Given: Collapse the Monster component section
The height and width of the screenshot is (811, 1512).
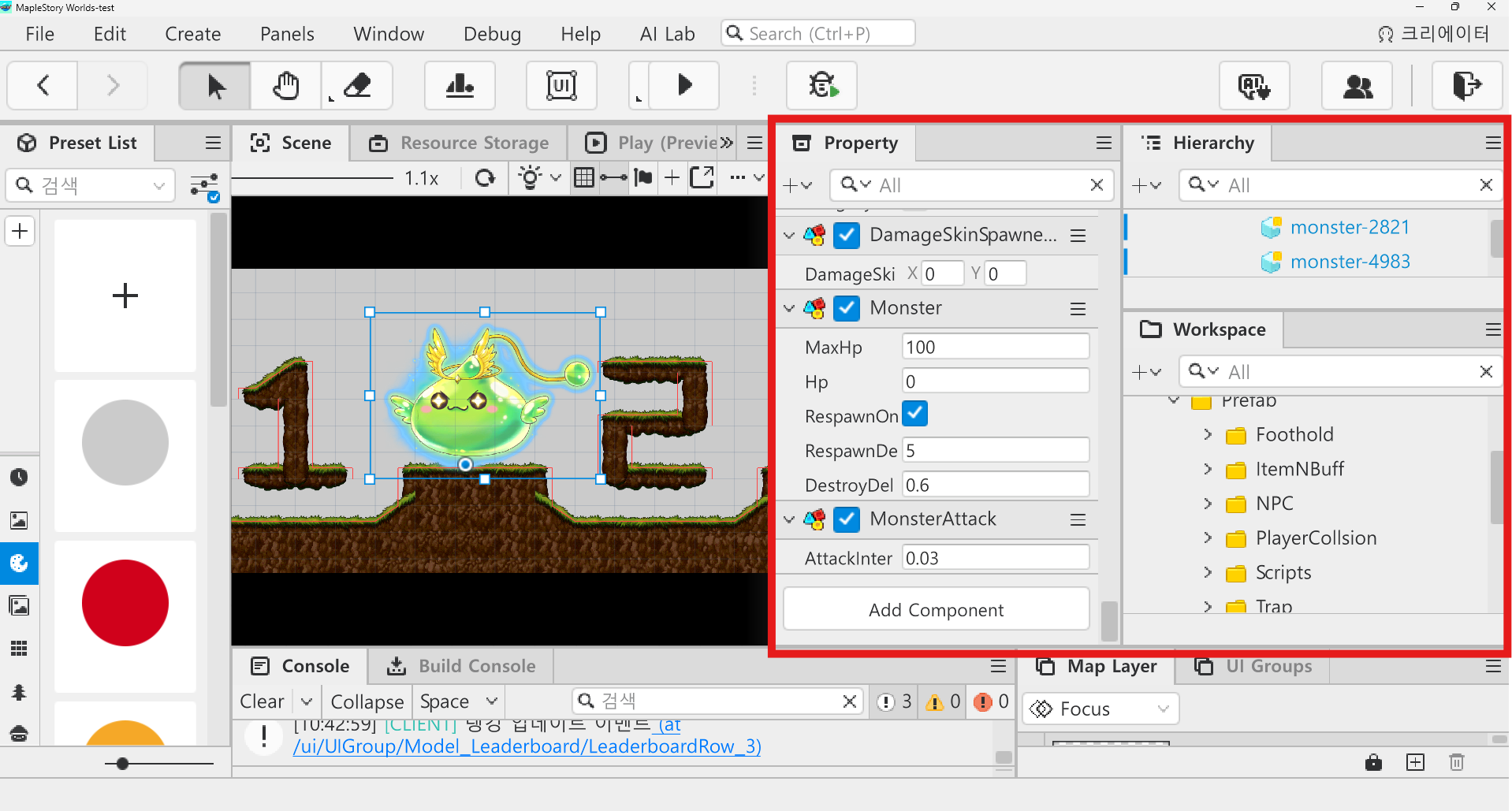Looking at the screenshot, I should (x=789, y=308).
